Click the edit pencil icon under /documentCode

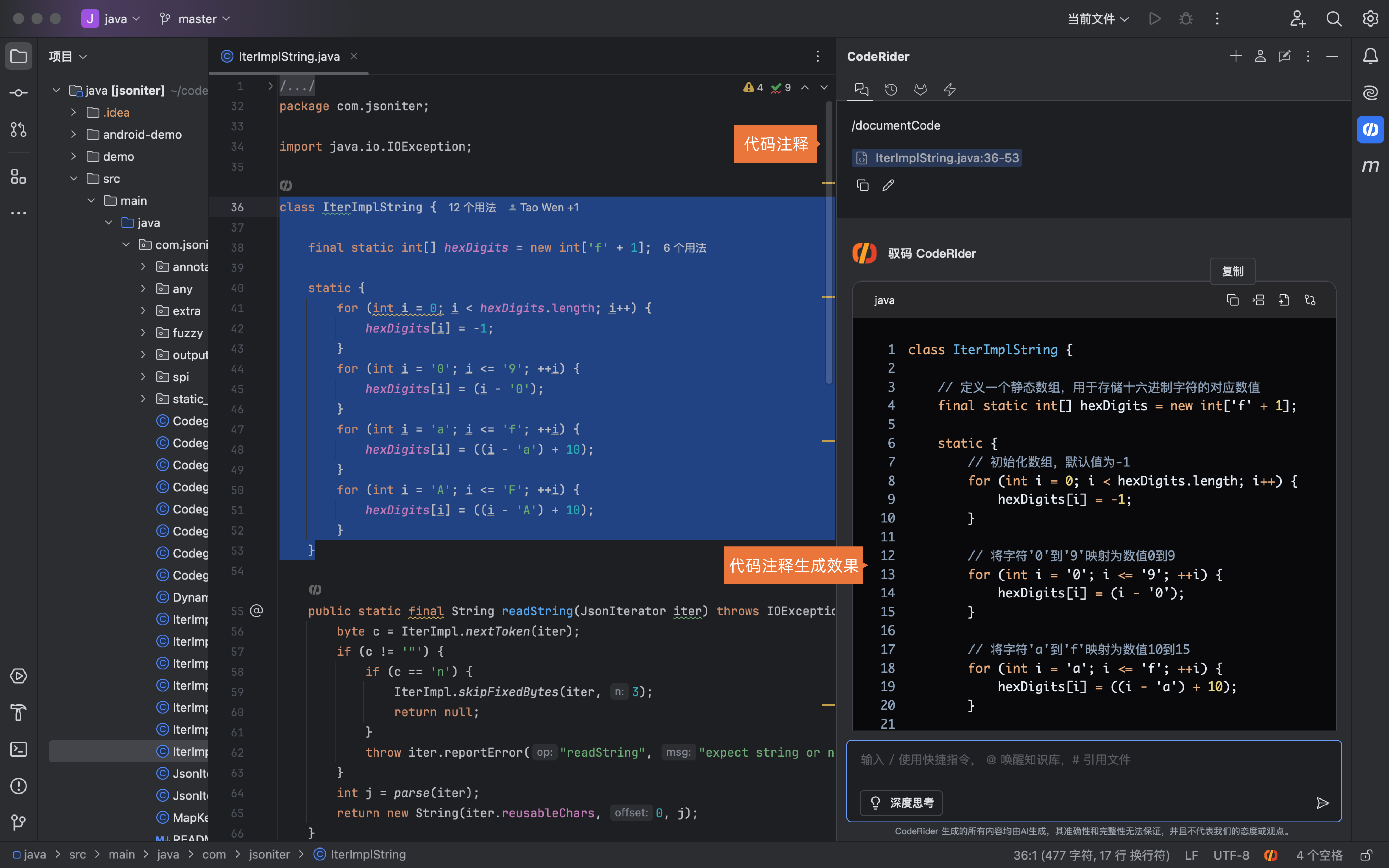coord(888,185)
